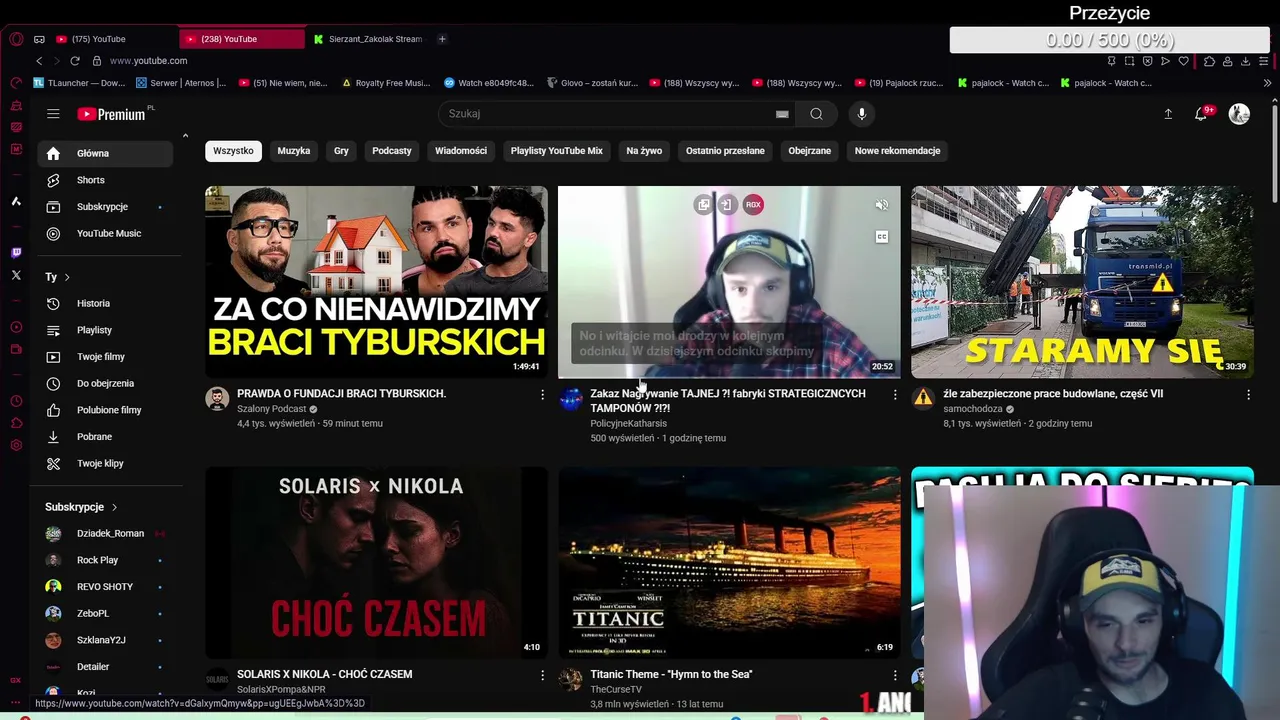Select the Podcasty filter chip

(x=392, y=151)
